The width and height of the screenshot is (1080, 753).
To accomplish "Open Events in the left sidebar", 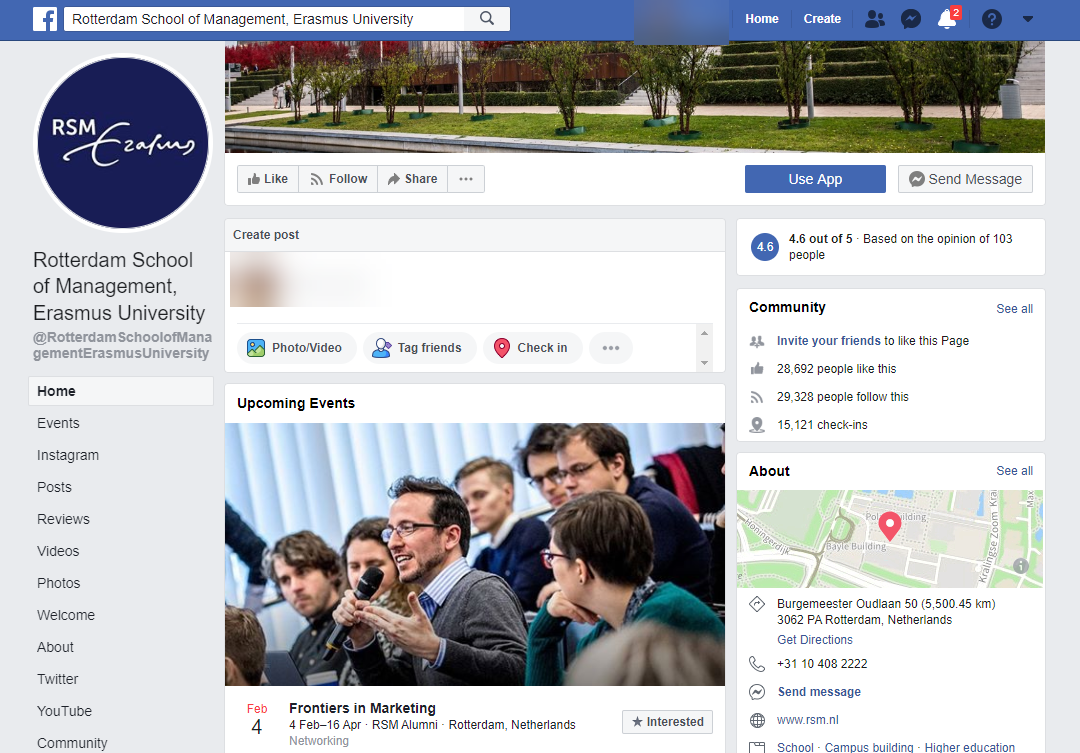I will 58,423.
